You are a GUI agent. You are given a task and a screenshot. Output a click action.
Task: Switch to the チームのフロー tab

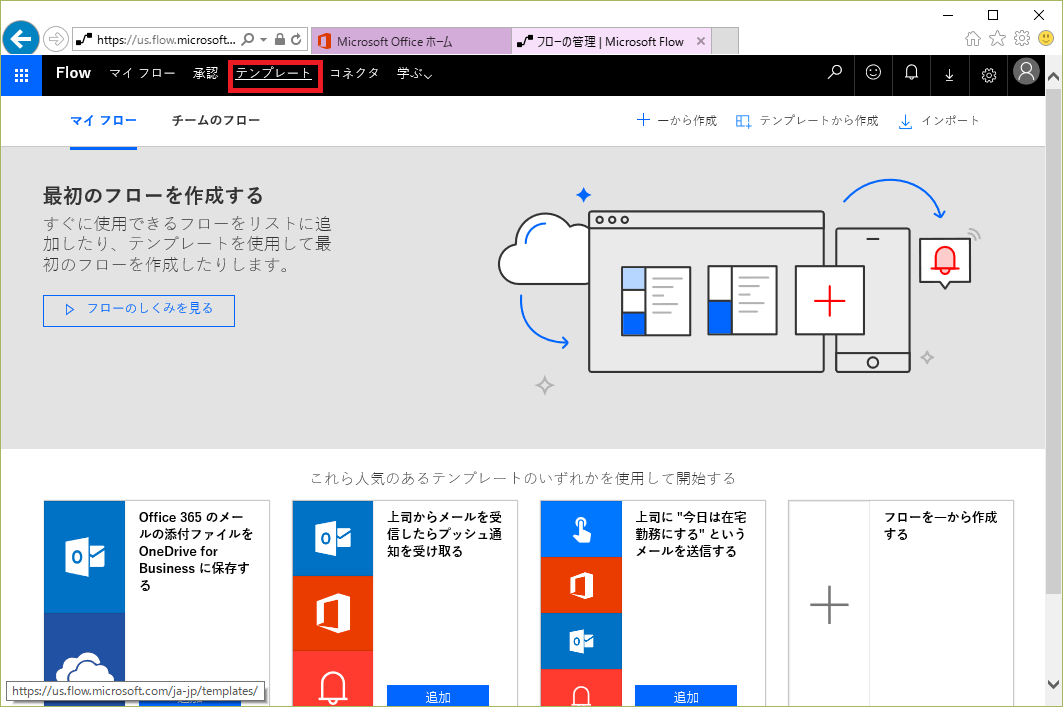pos(216,121)
